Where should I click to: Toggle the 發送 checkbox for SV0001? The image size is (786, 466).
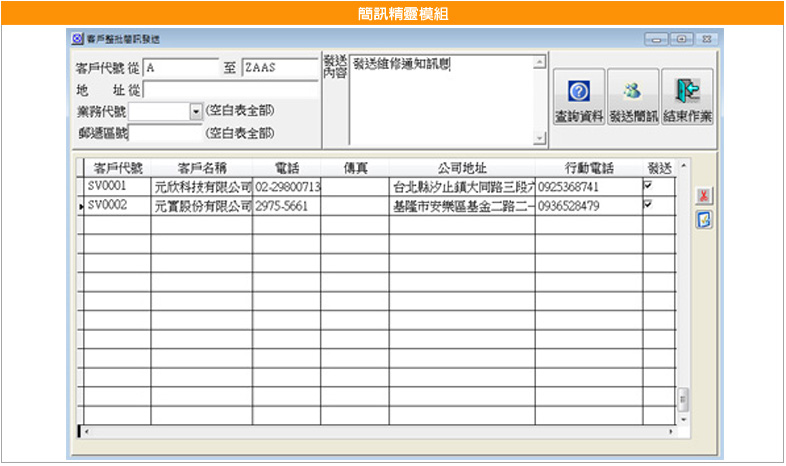[x=648, y=186]
